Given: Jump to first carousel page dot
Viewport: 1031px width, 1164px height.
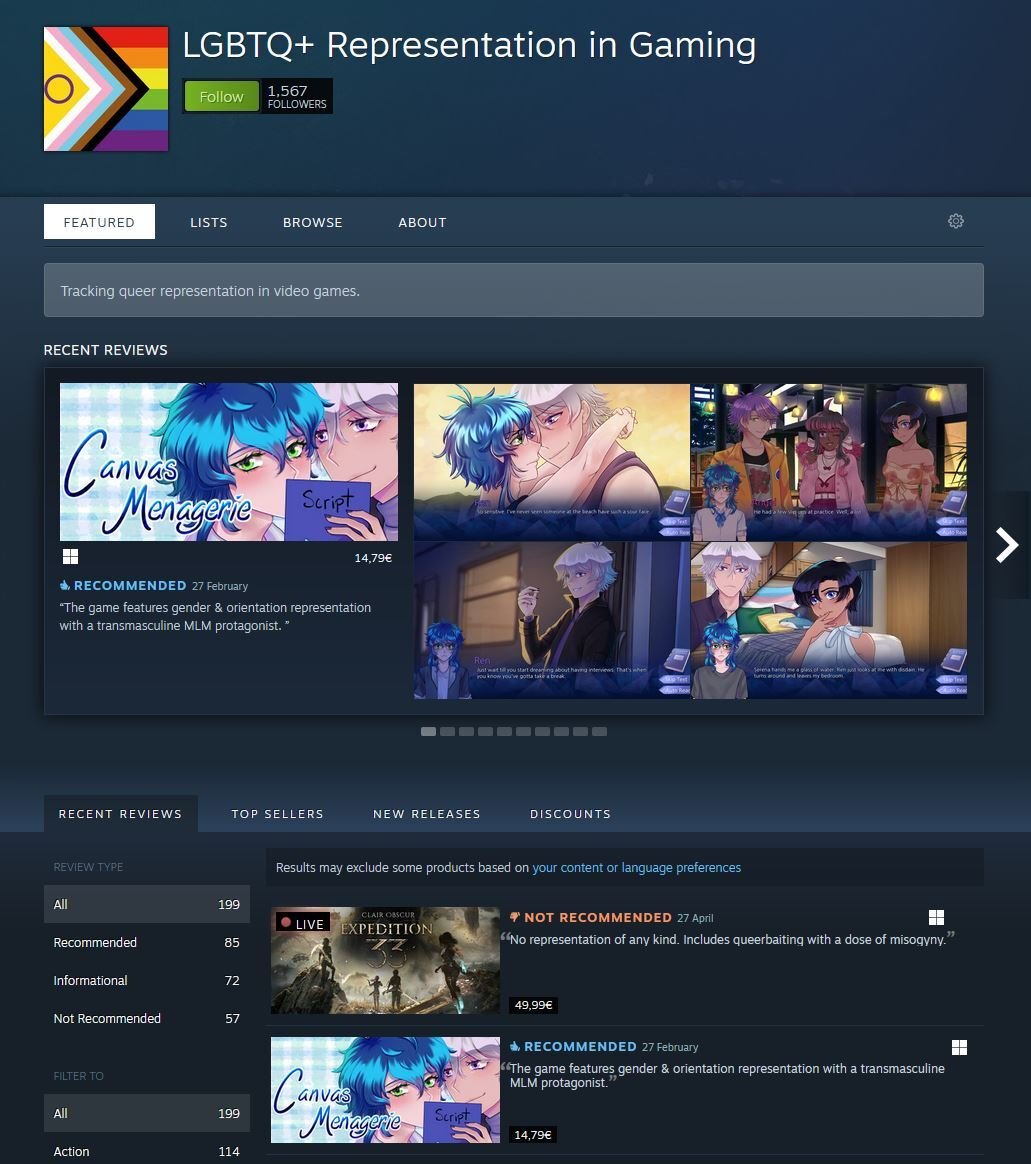Looking at the screenshot, I should click(428, 731).
